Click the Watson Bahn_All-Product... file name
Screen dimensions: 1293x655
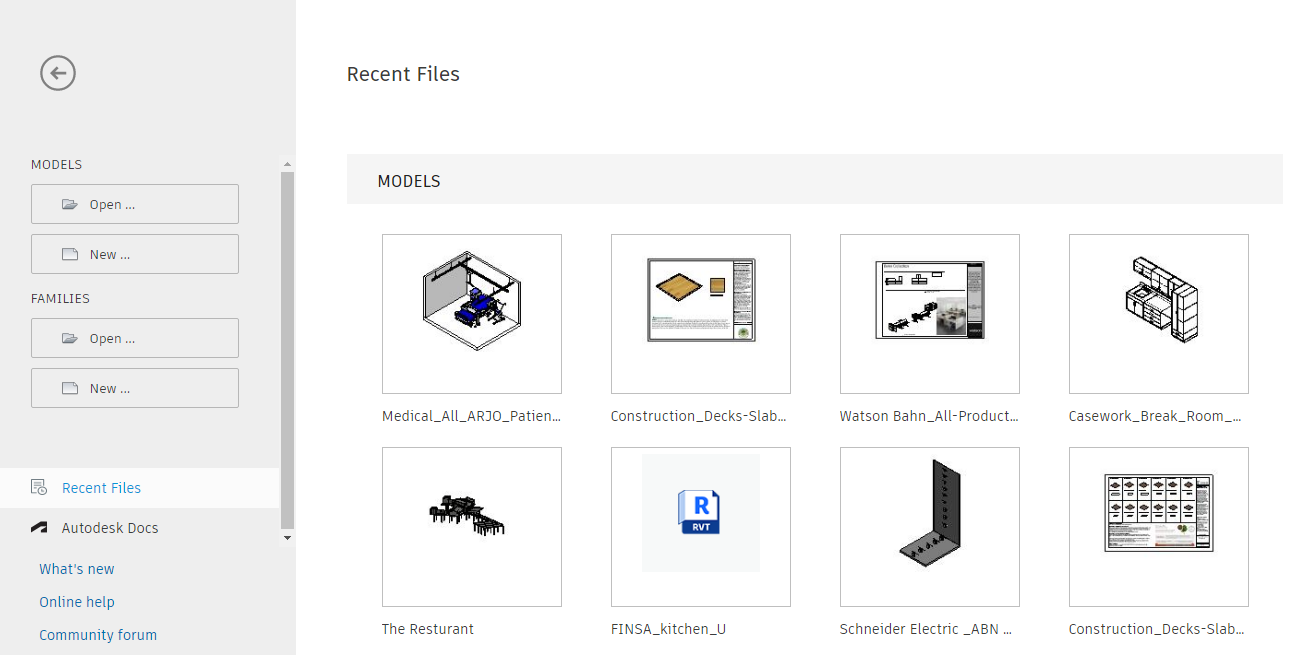(x=929, y=416)
